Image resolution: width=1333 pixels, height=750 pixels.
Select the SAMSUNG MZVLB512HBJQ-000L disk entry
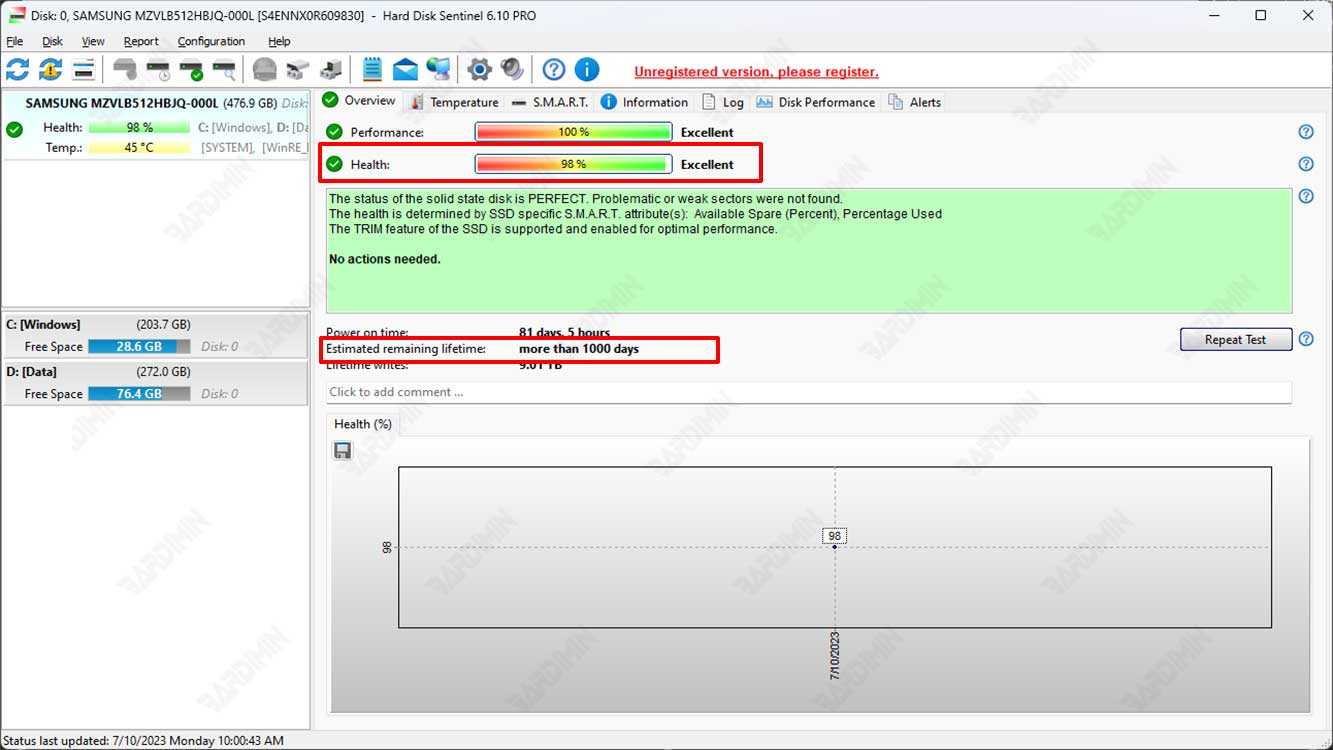155,125
